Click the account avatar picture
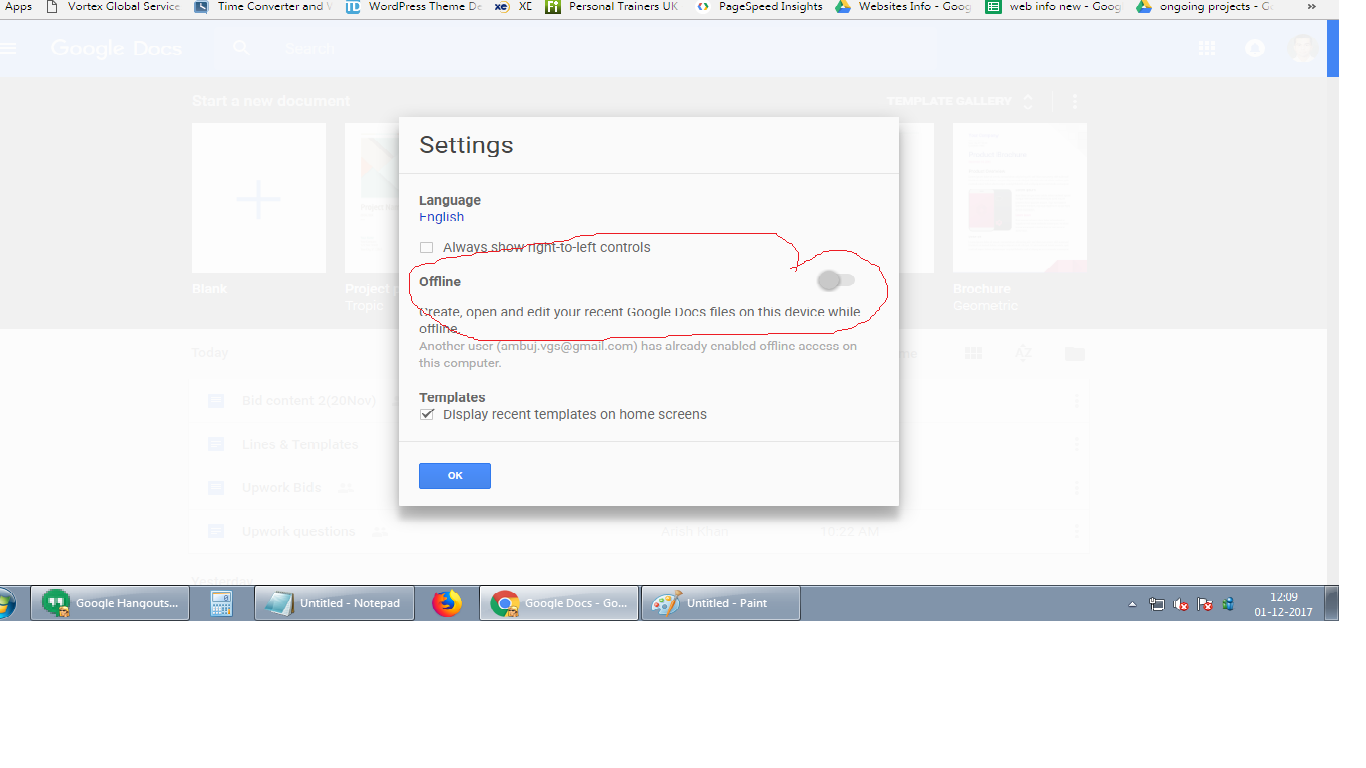Screen dimensions: 1366x768 [x=1302, y=48]
